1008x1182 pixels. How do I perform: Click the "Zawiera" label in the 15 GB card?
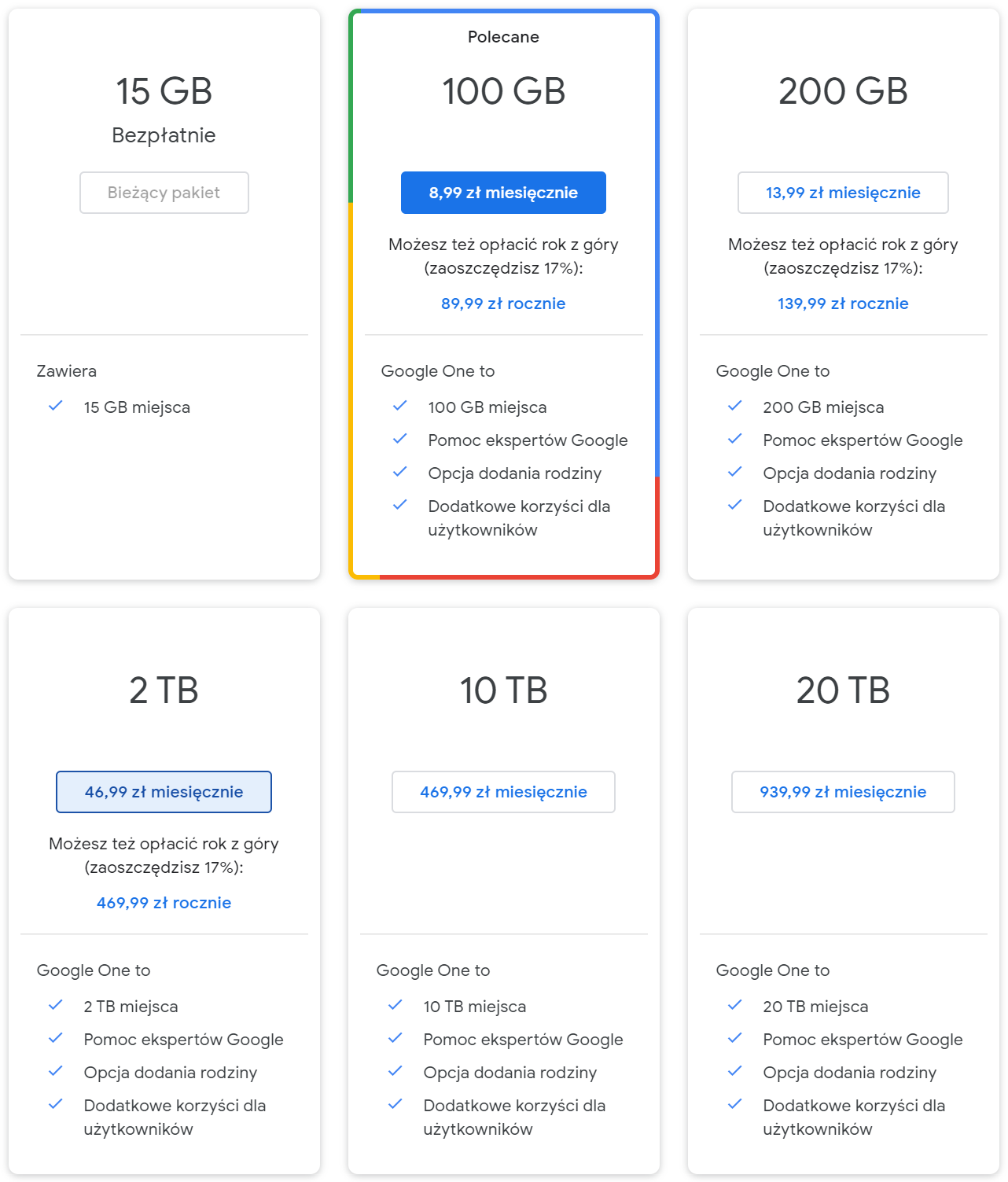[67, 371]
